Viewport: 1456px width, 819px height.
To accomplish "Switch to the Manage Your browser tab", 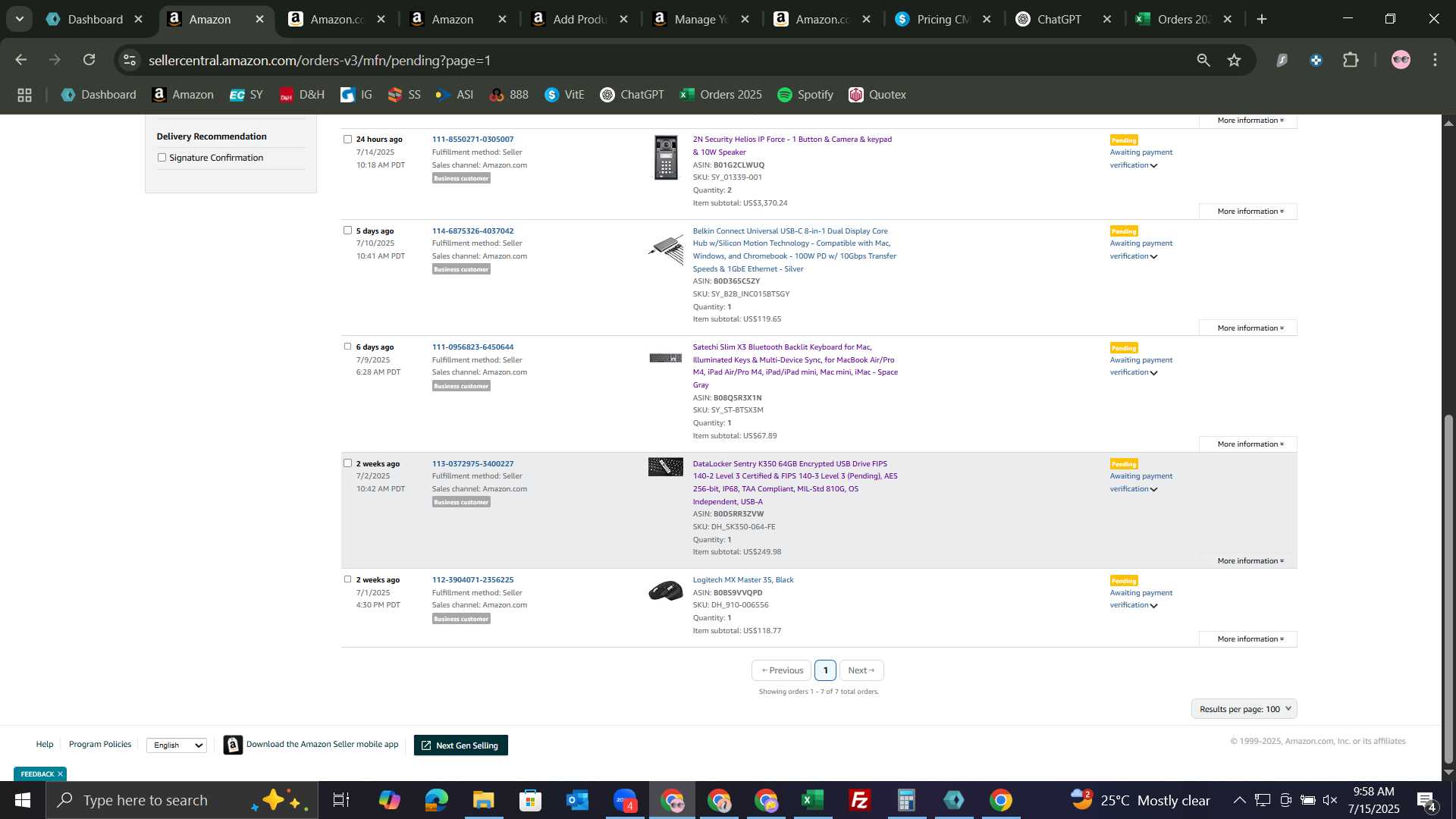I will point(701,19).
